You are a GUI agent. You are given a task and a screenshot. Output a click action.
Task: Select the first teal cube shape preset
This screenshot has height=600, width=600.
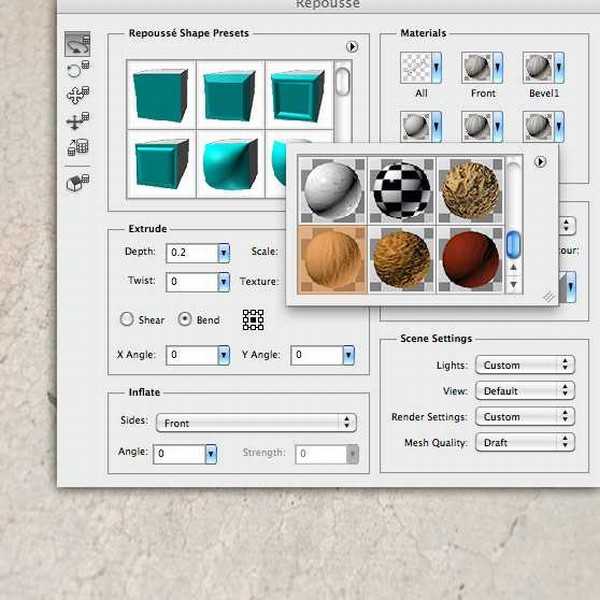click(161, 94)
